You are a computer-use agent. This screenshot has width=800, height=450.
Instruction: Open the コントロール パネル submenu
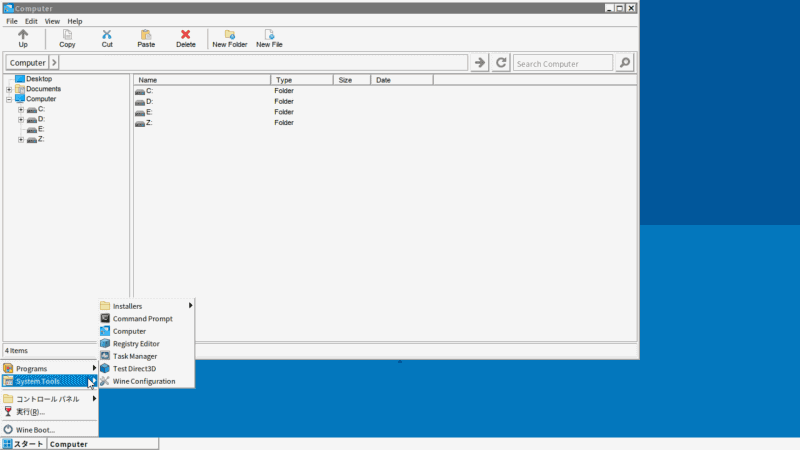(x=49, y=399)
